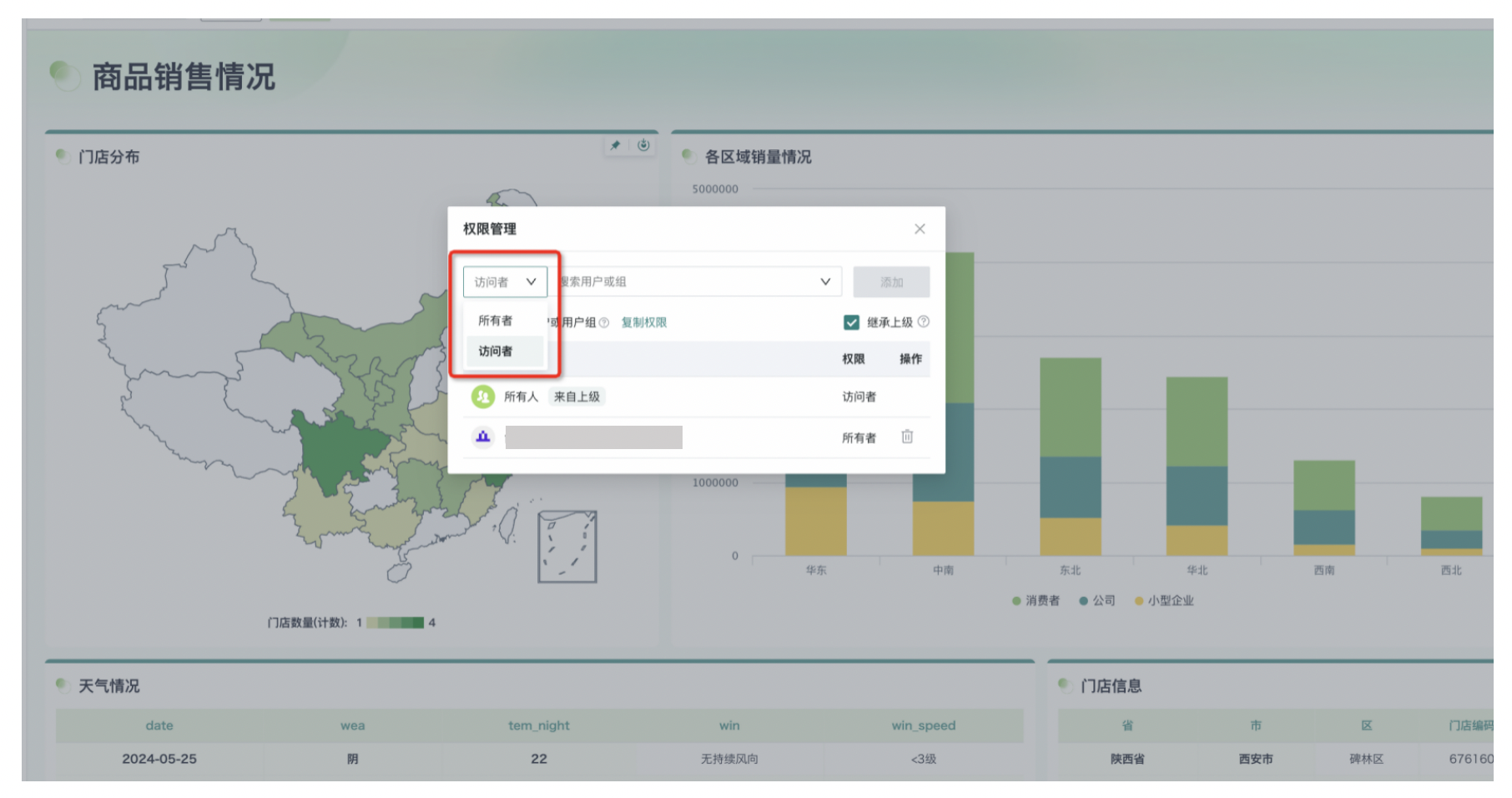Click the dark green Sichuan province on map
Viewport: 1512px width, 798px height.
tap(338, 451)
